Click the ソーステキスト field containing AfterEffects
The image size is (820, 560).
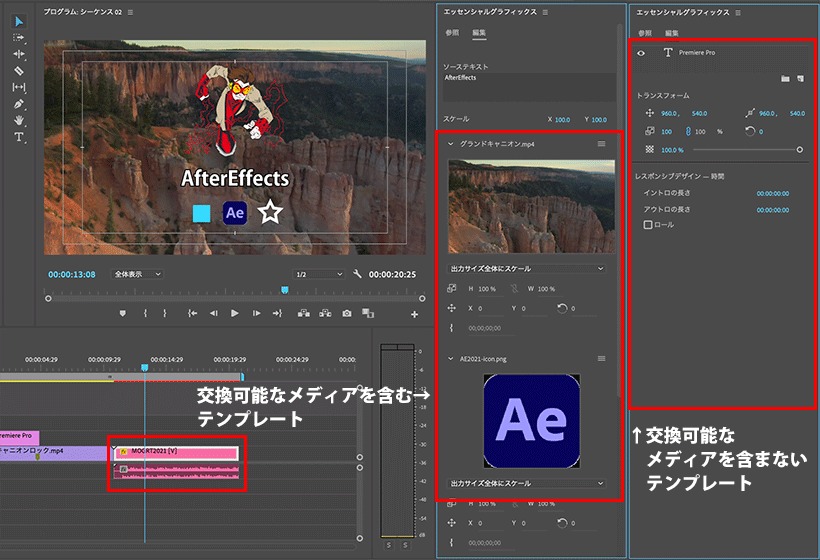pos(529,87)
